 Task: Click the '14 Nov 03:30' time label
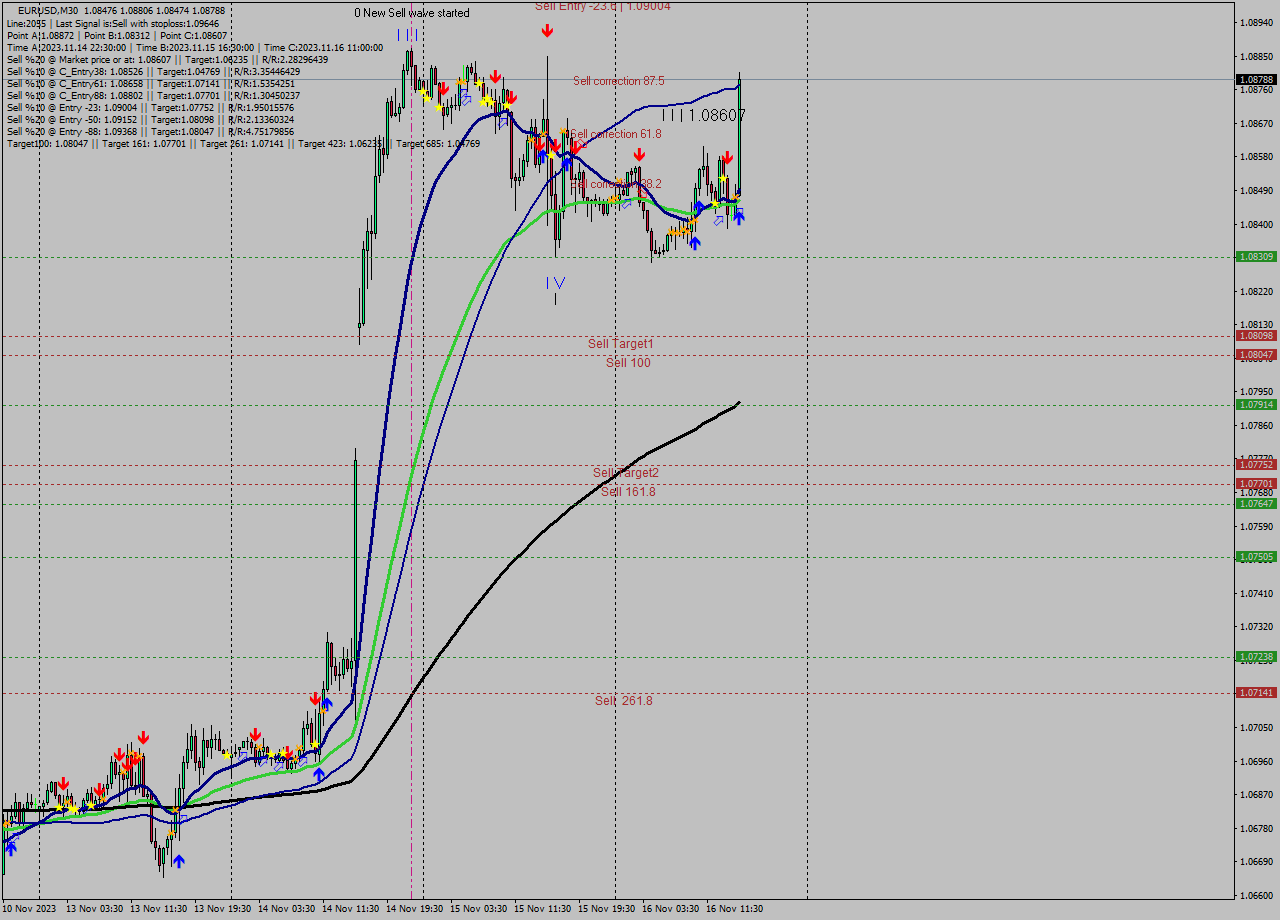(x=287, y=909)
